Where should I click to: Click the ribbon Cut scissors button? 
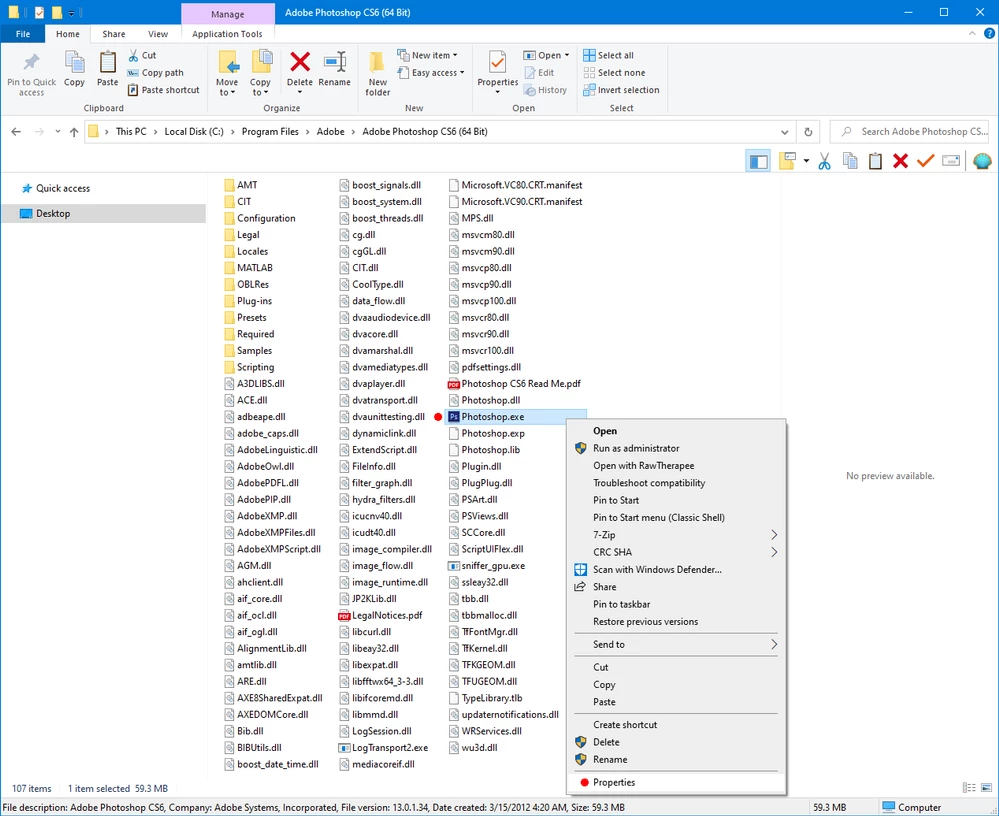point(141,55)
